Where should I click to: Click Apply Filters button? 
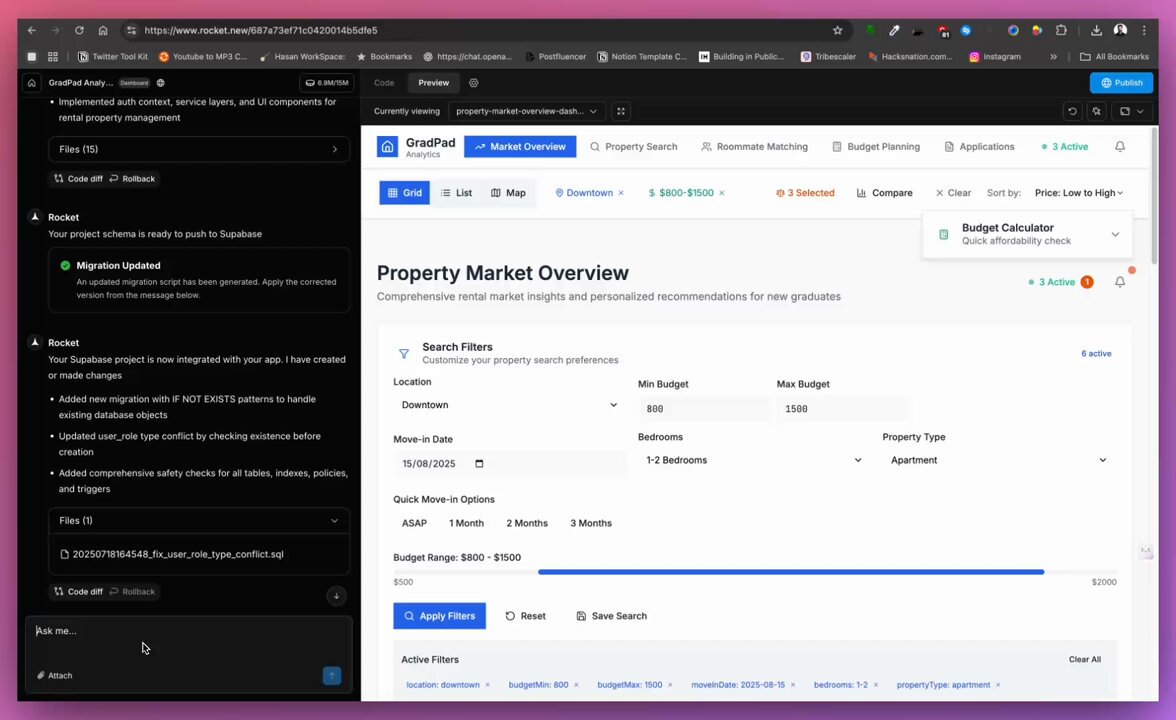[440, 616]
